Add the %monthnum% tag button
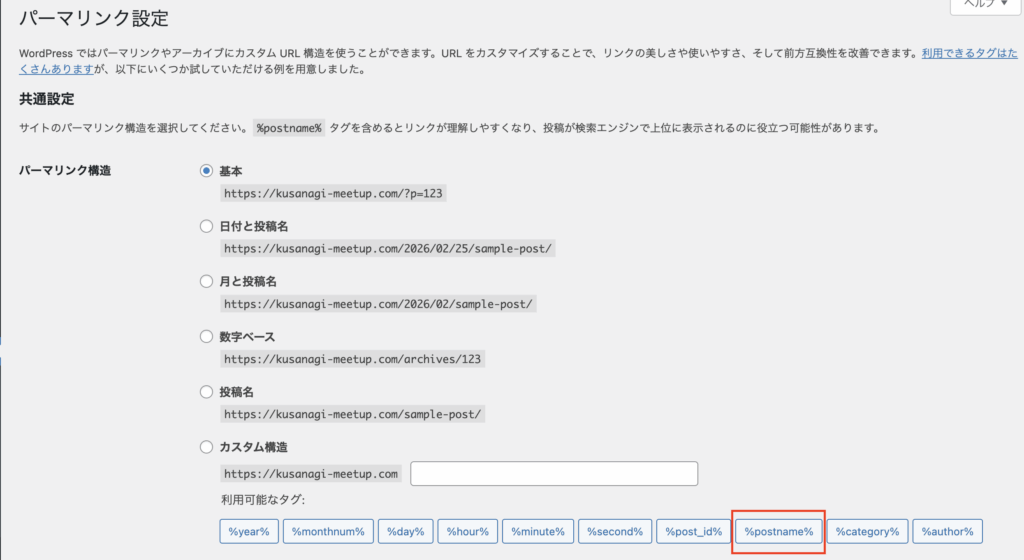 coord(329,531)
